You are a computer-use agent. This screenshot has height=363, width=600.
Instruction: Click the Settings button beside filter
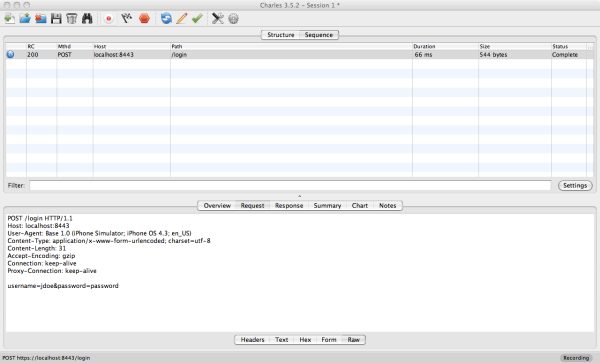575,186
